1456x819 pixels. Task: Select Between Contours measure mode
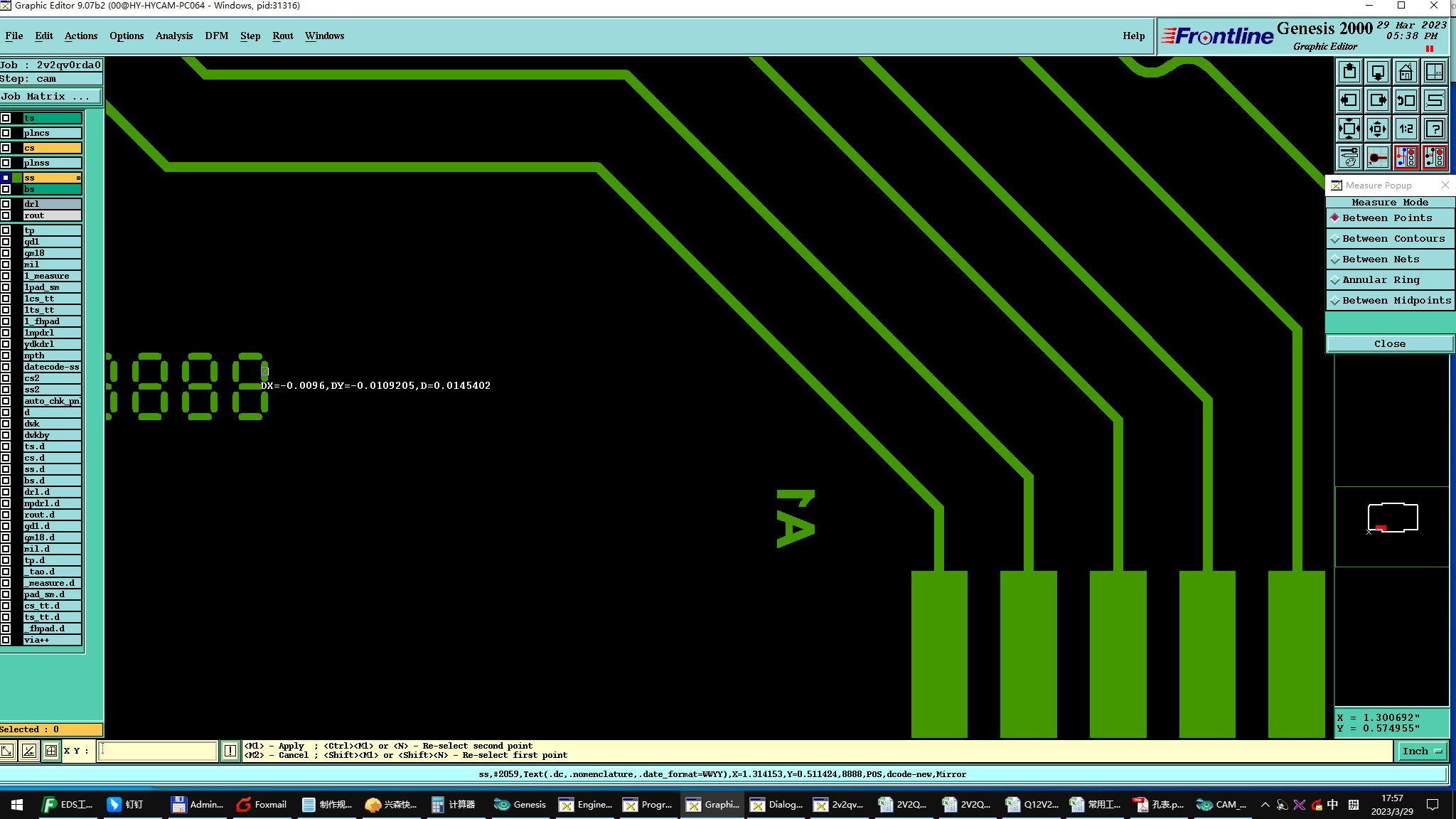[1390, 239]
